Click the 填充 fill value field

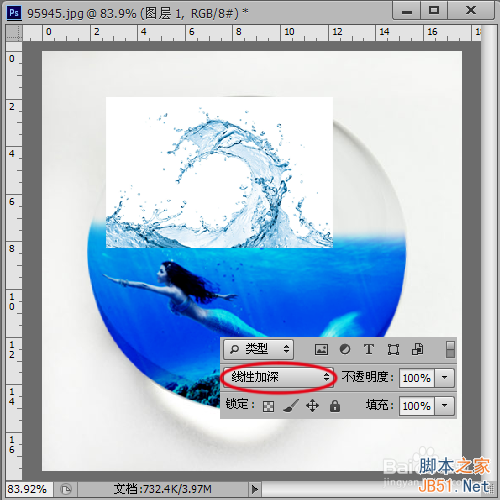(417, 406)
